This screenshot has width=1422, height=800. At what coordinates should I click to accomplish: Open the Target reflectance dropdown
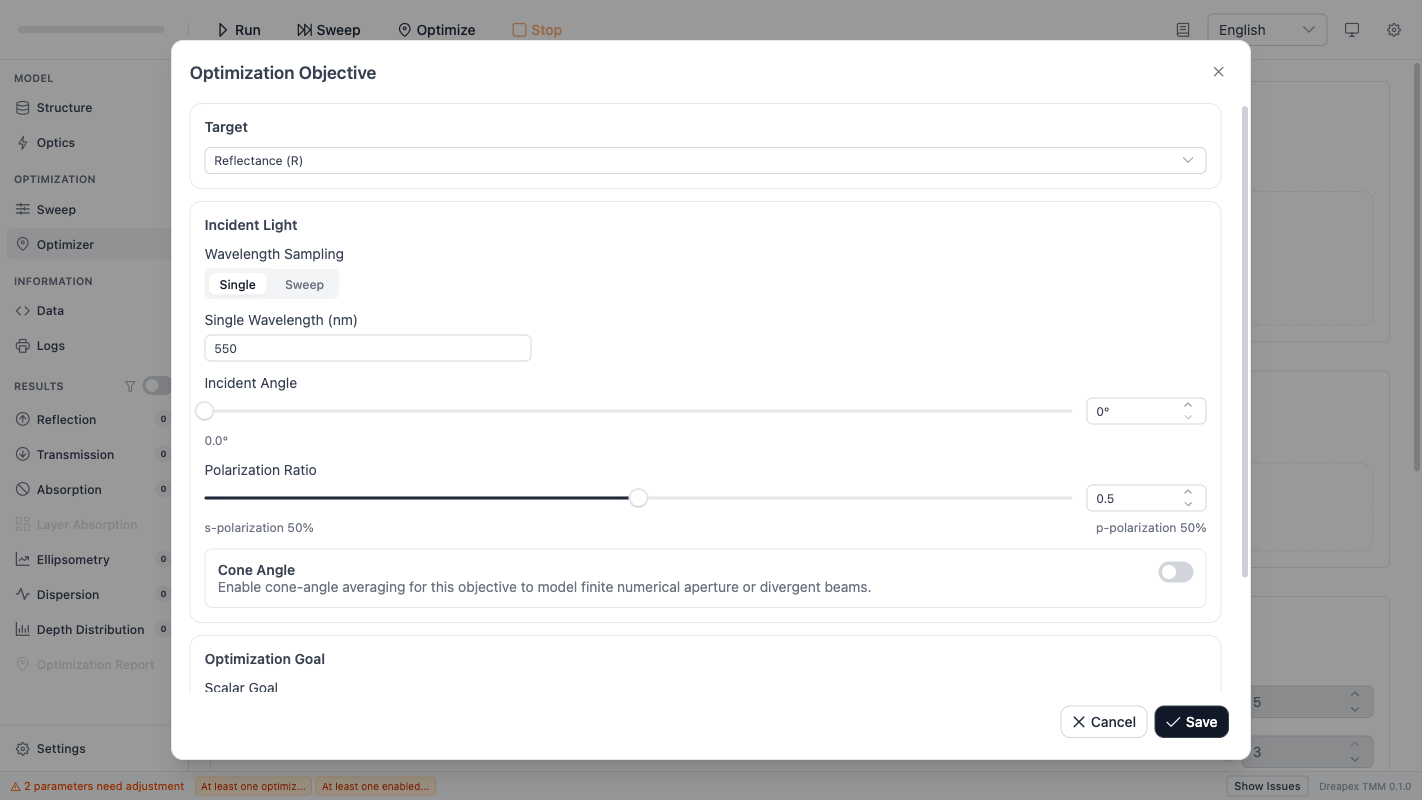coord(705,160)
